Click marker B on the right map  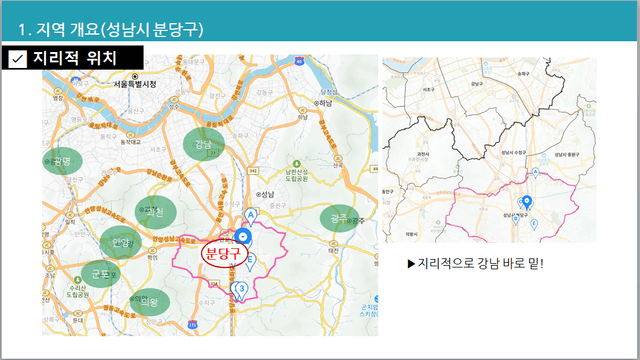[516, 220]
